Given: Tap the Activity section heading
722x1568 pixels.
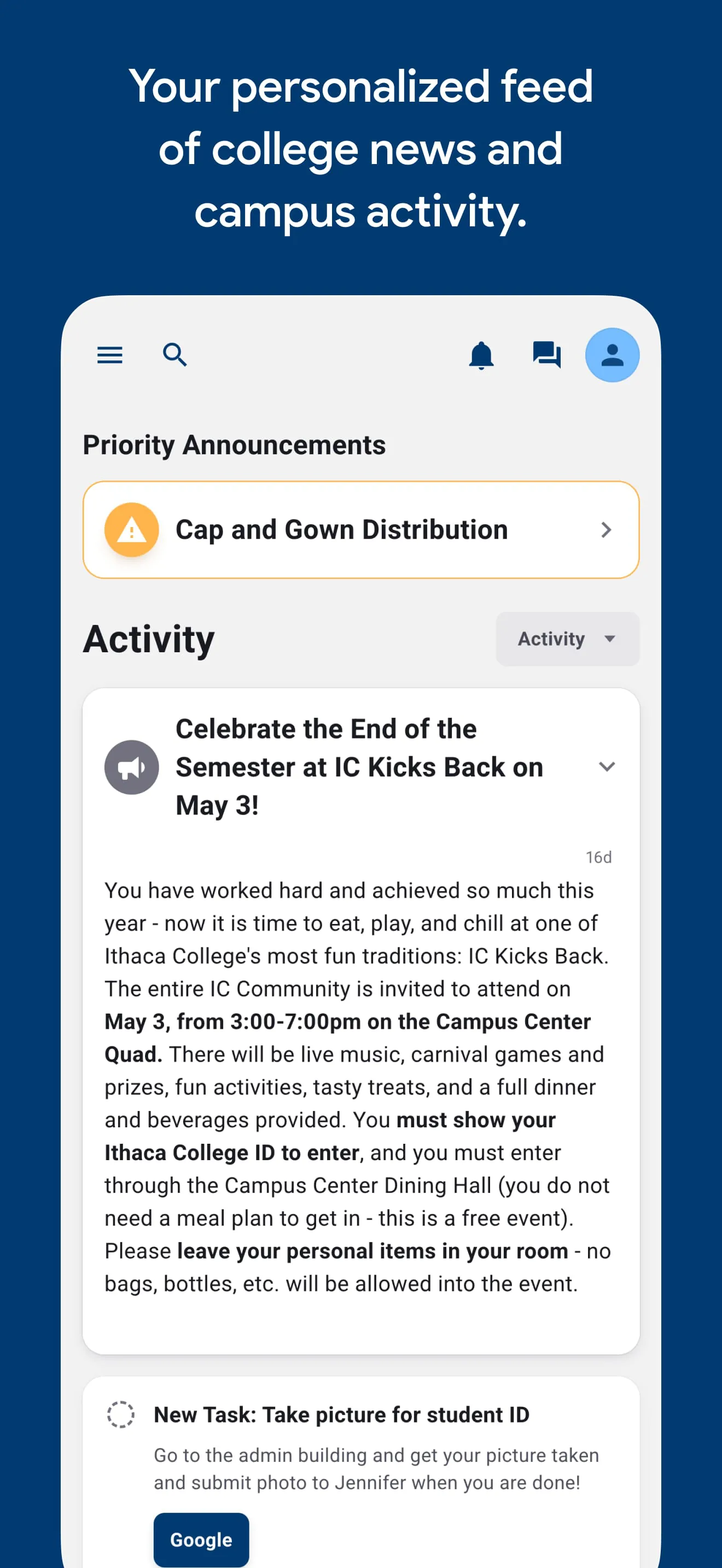Looking at the screenshot, I should [149, 639].
